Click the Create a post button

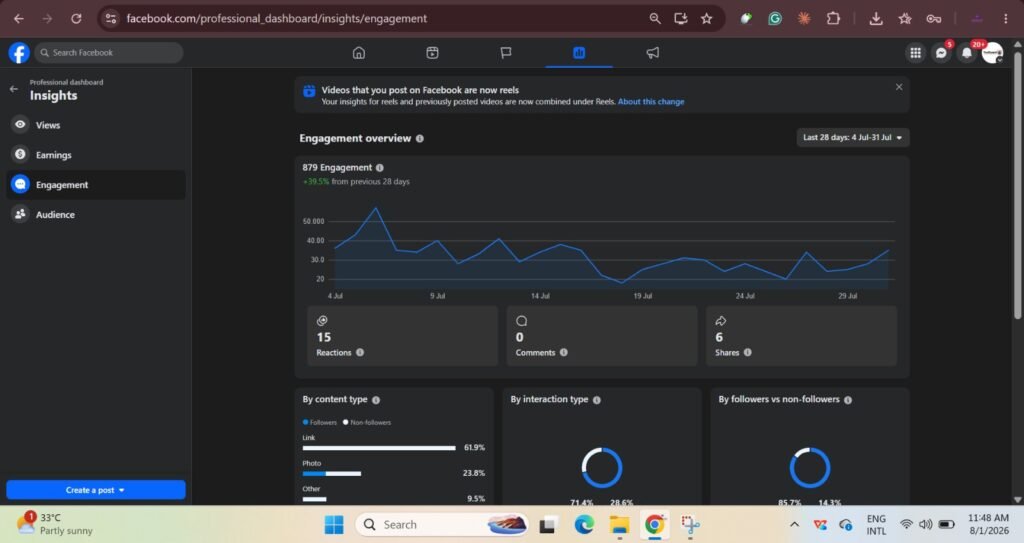tap(96, 490)
